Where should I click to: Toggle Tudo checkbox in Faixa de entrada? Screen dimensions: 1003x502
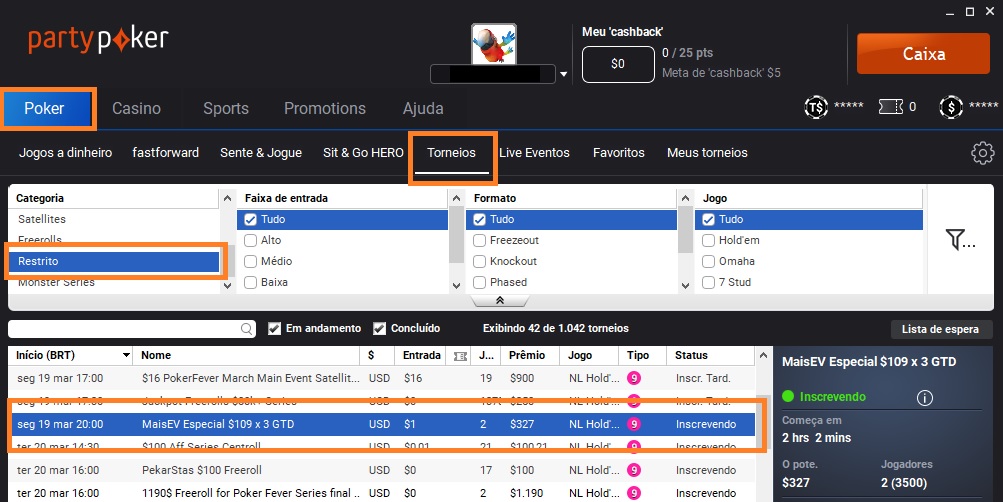click(x=251, y=219)
